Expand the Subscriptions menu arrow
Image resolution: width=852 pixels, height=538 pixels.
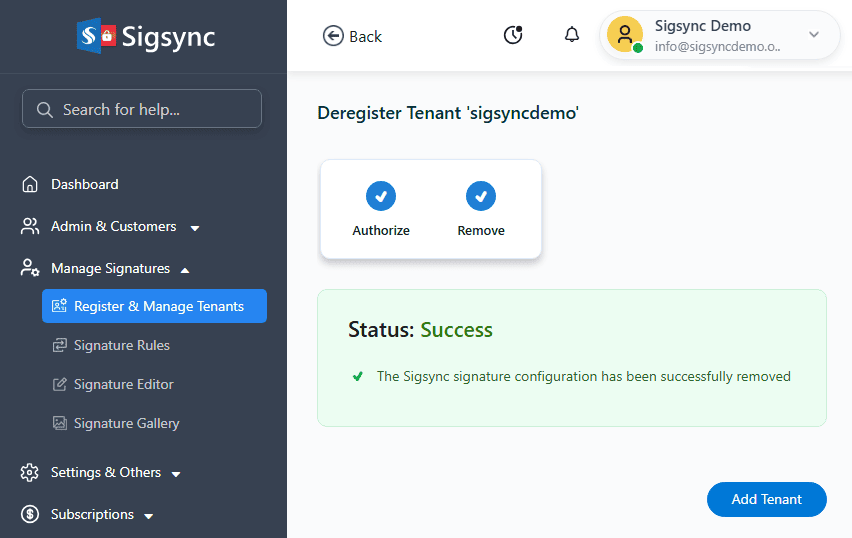[x=149, y=516]
